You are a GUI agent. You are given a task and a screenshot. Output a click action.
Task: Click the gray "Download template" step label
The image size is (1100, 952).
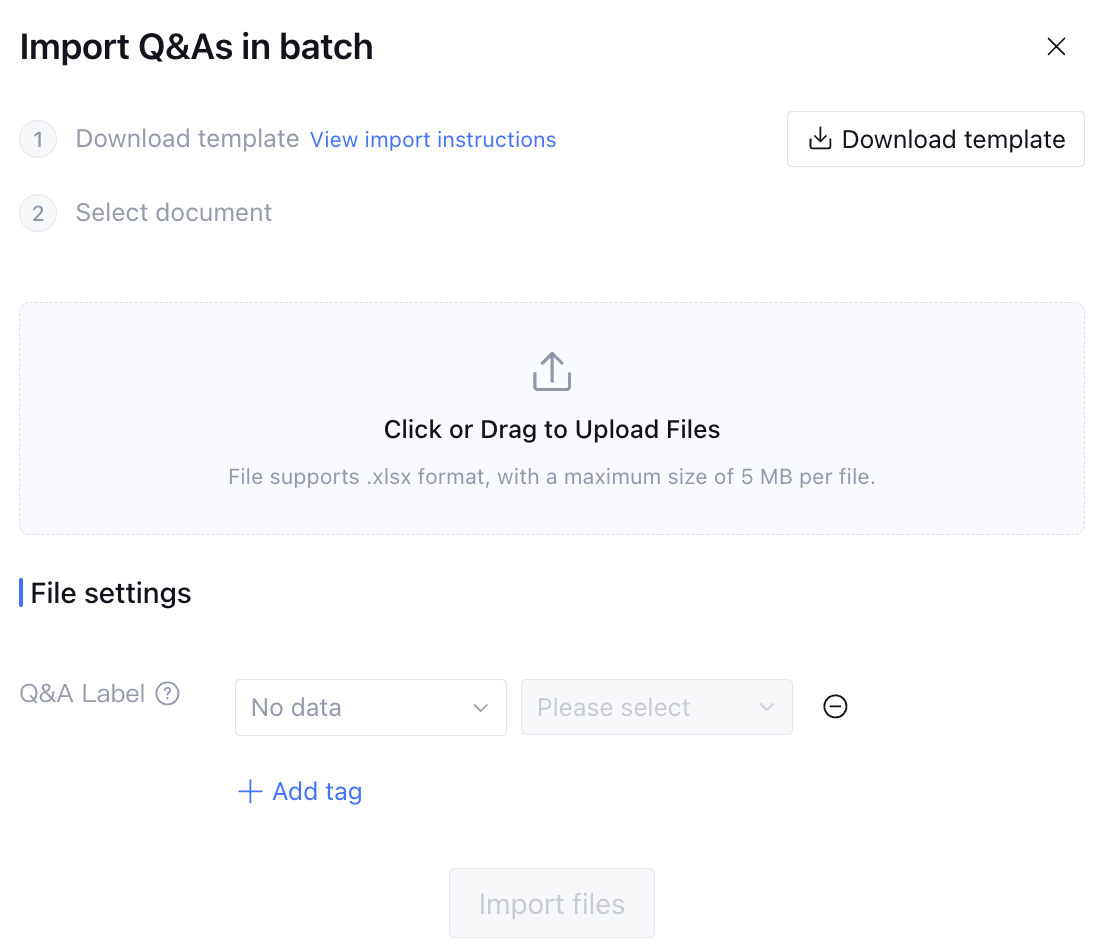point(187,139)
